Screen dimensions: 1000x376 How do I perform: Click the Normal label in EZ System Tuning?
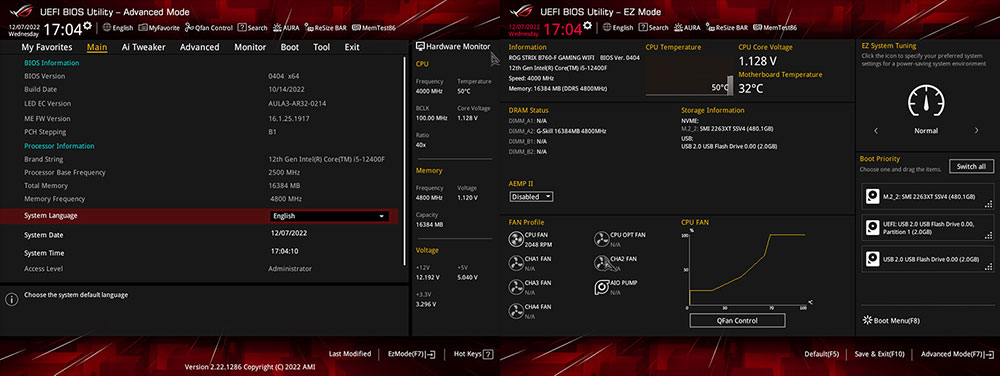926,131
